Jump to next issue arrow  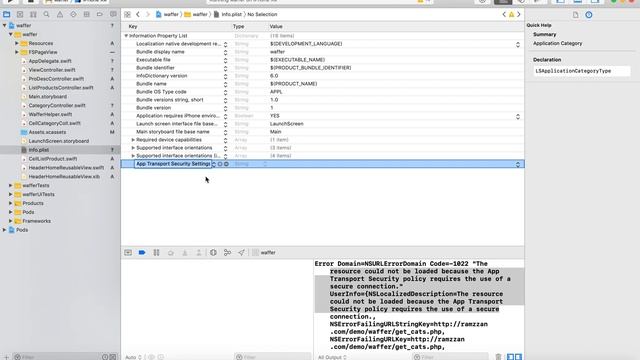pos(519,14)
